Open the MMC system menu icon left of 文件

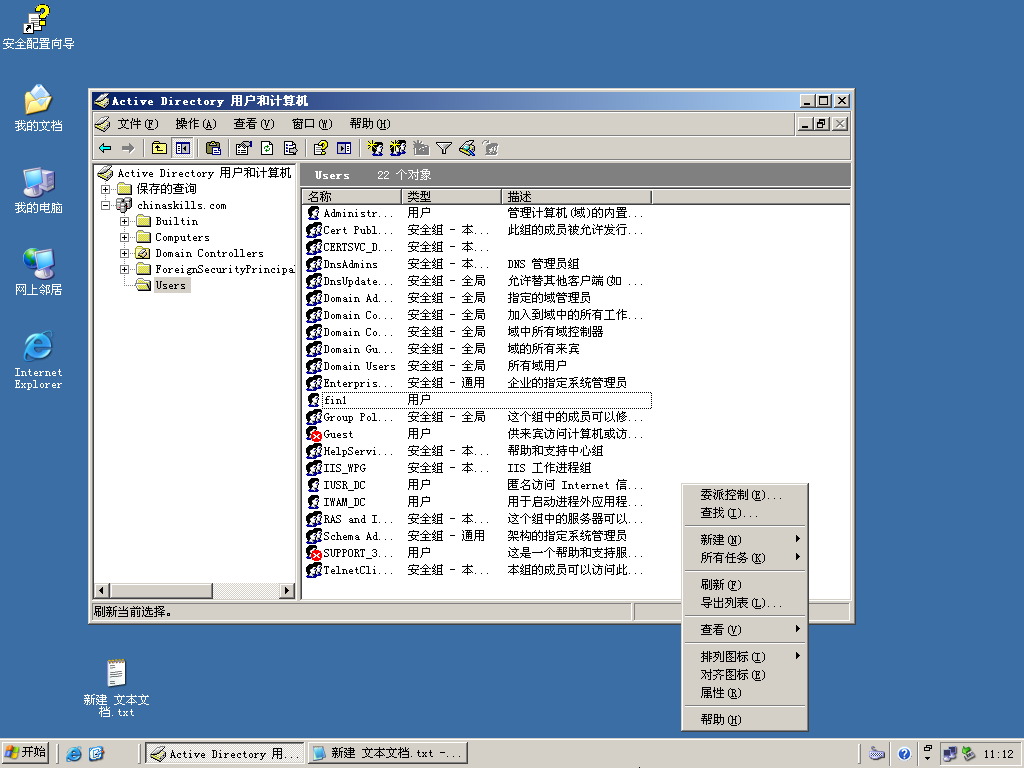[103, 123]
